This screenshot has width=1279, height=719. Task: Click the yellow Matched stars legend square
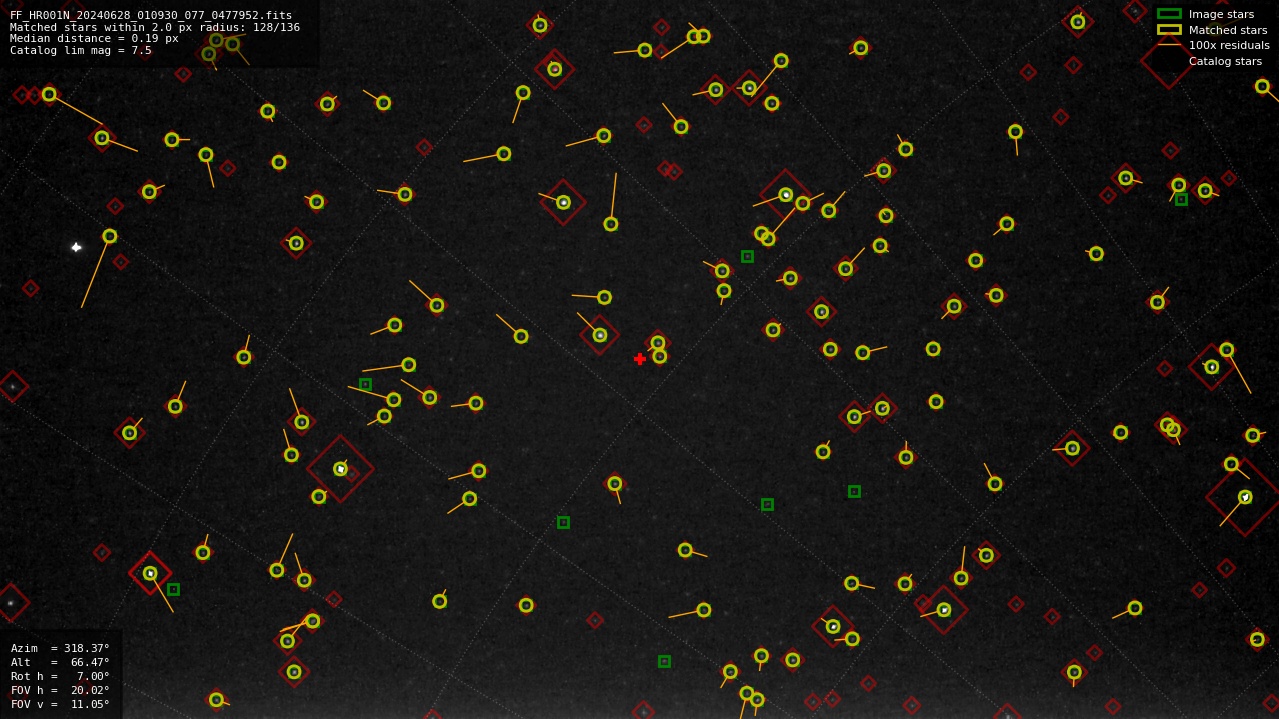pos(1169,30)
